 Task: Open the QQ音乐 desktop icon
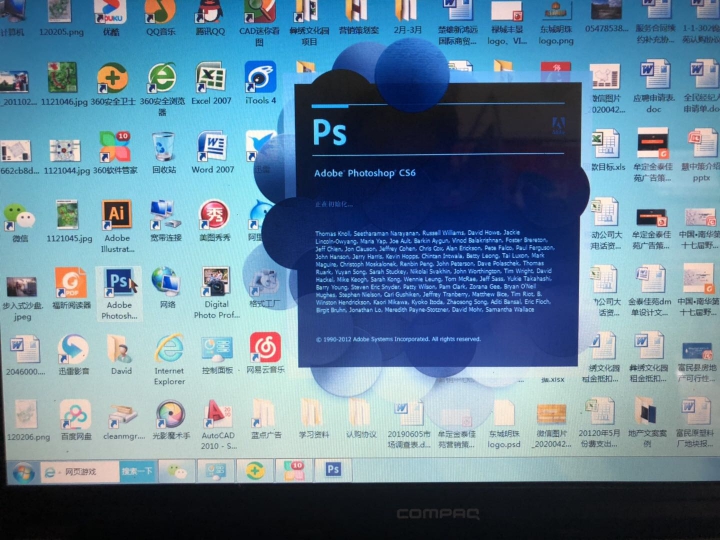coord(160,16)
